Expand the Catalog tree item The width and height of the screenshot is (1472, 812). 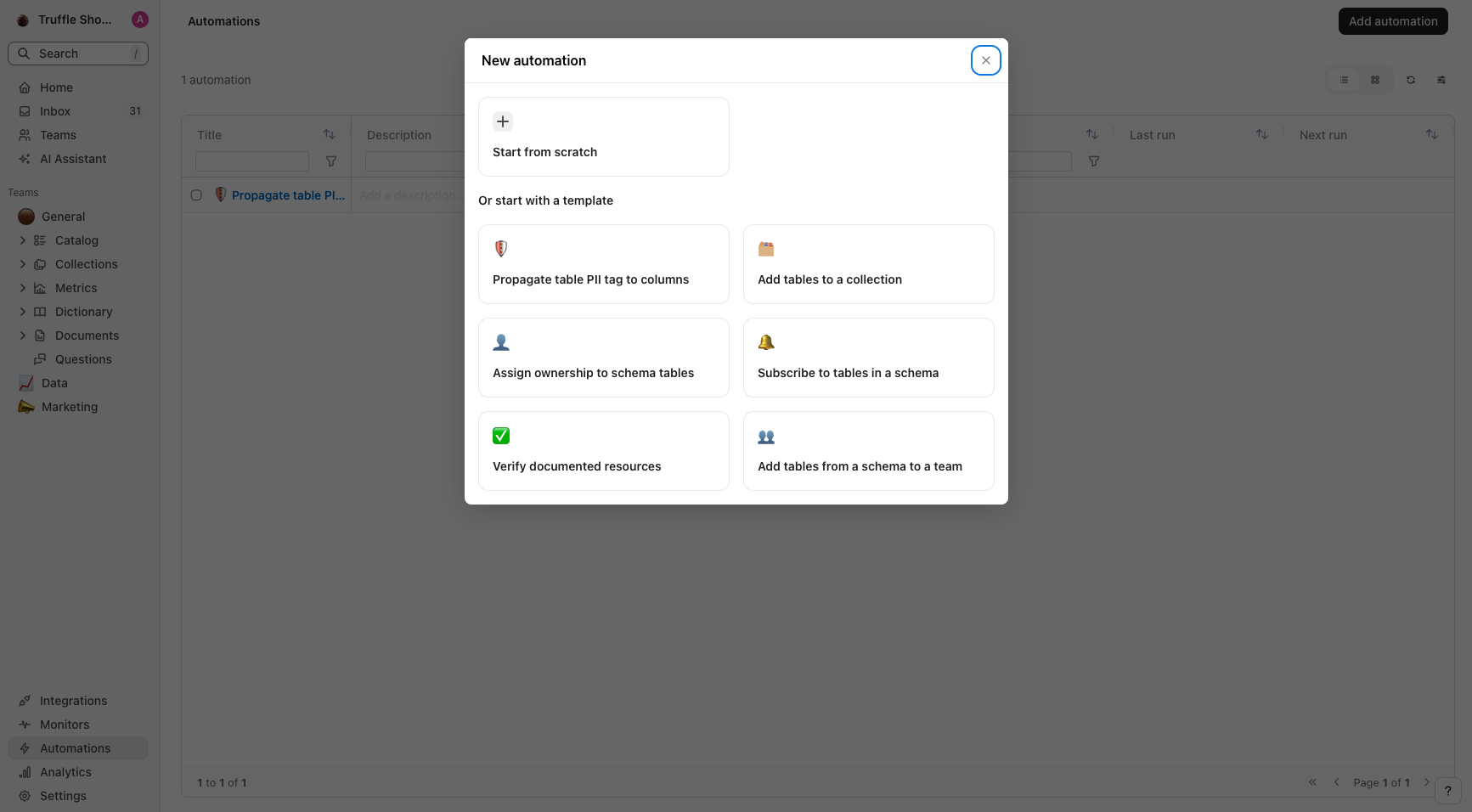click(23, 240)
